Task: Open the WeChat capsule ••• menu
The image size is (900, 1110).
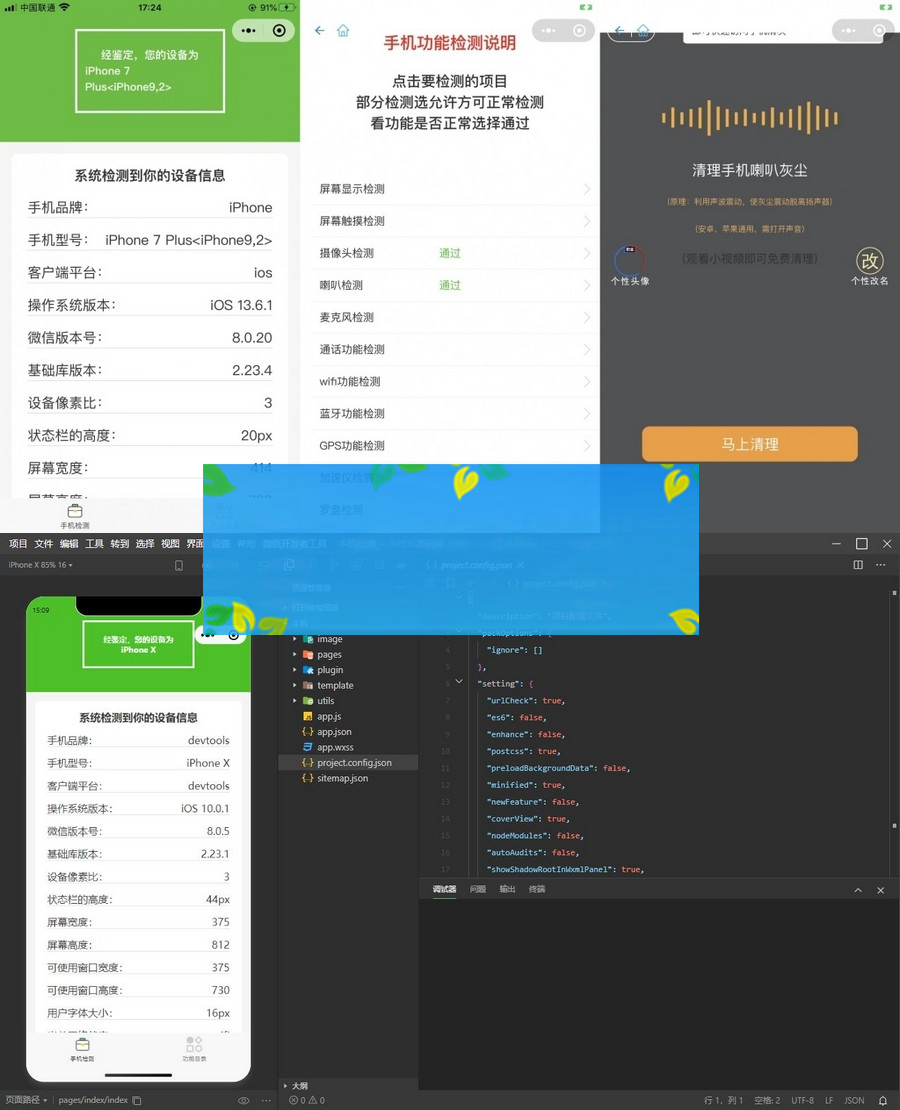Action: point(248,31)
